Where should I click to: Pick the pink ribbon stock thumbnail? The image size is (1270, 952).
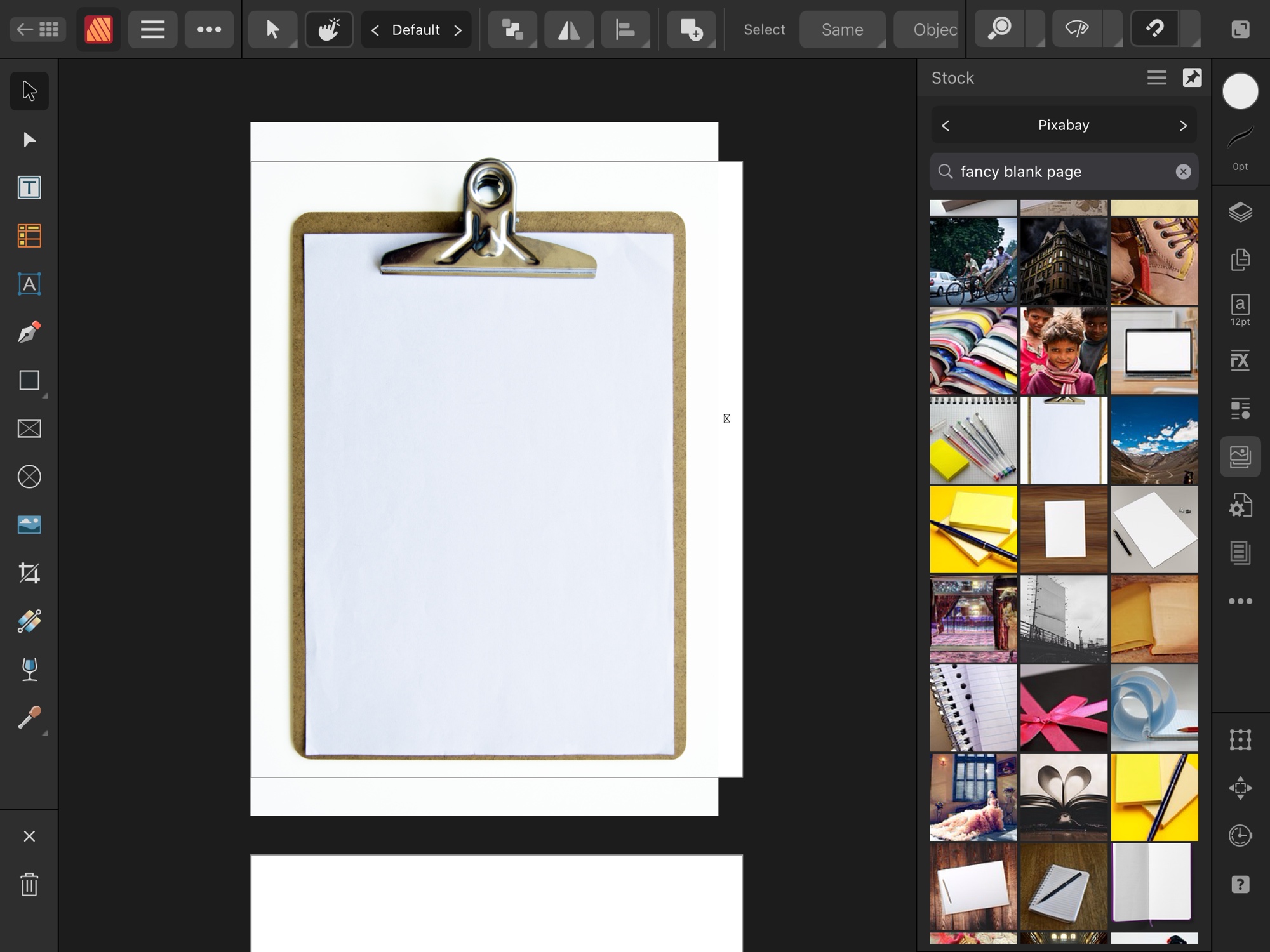click(x=1064, y=708)
